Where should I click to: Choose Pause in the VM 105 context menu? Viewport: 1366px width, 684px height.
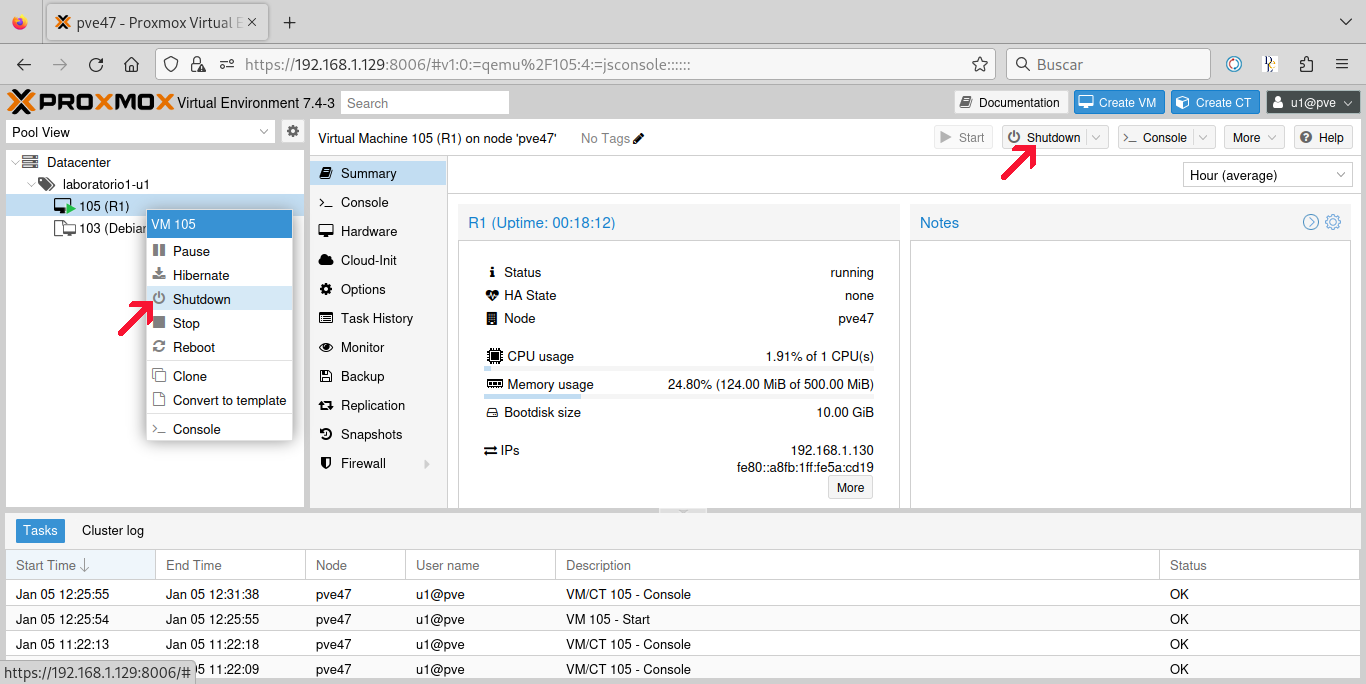coord(219,251)
